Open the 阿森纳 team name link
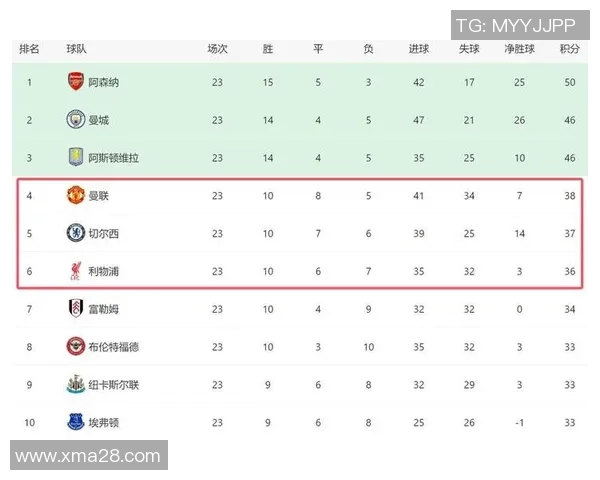The width and height of the screenshot is (600, 480). (x=103, y=82)
